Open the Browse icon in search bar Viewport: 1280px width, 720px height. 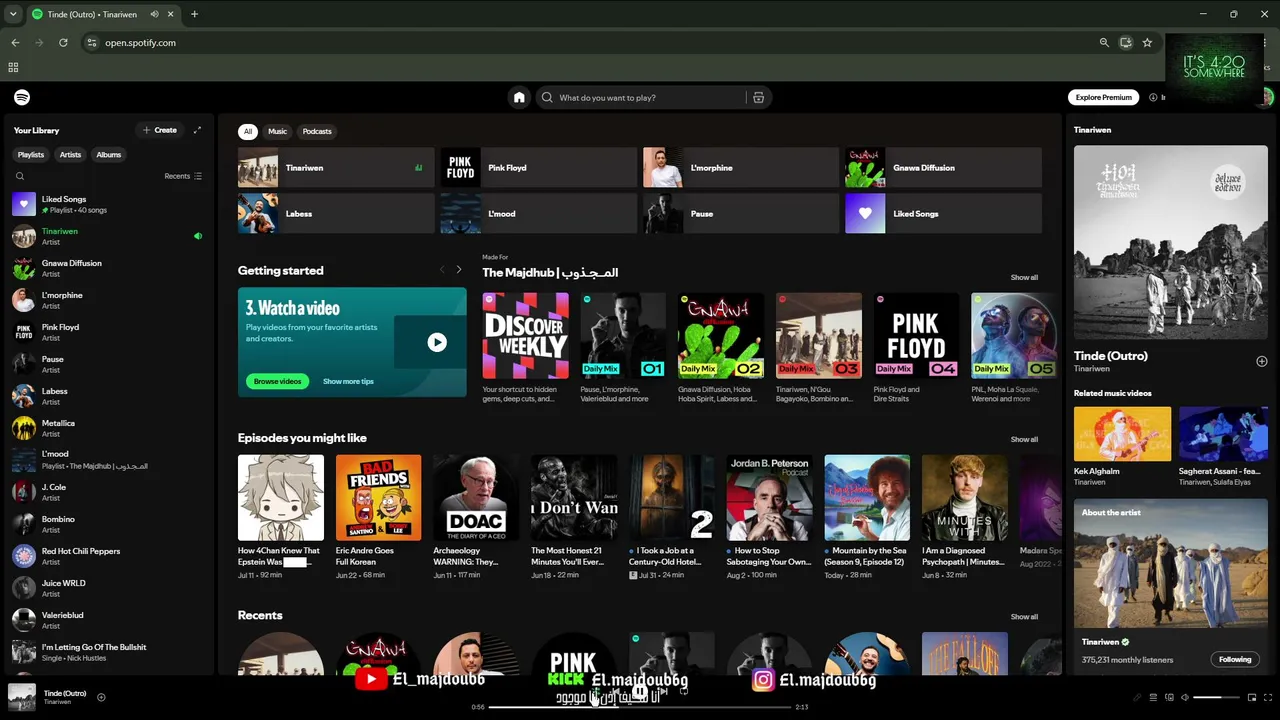(x=758, y=97)
